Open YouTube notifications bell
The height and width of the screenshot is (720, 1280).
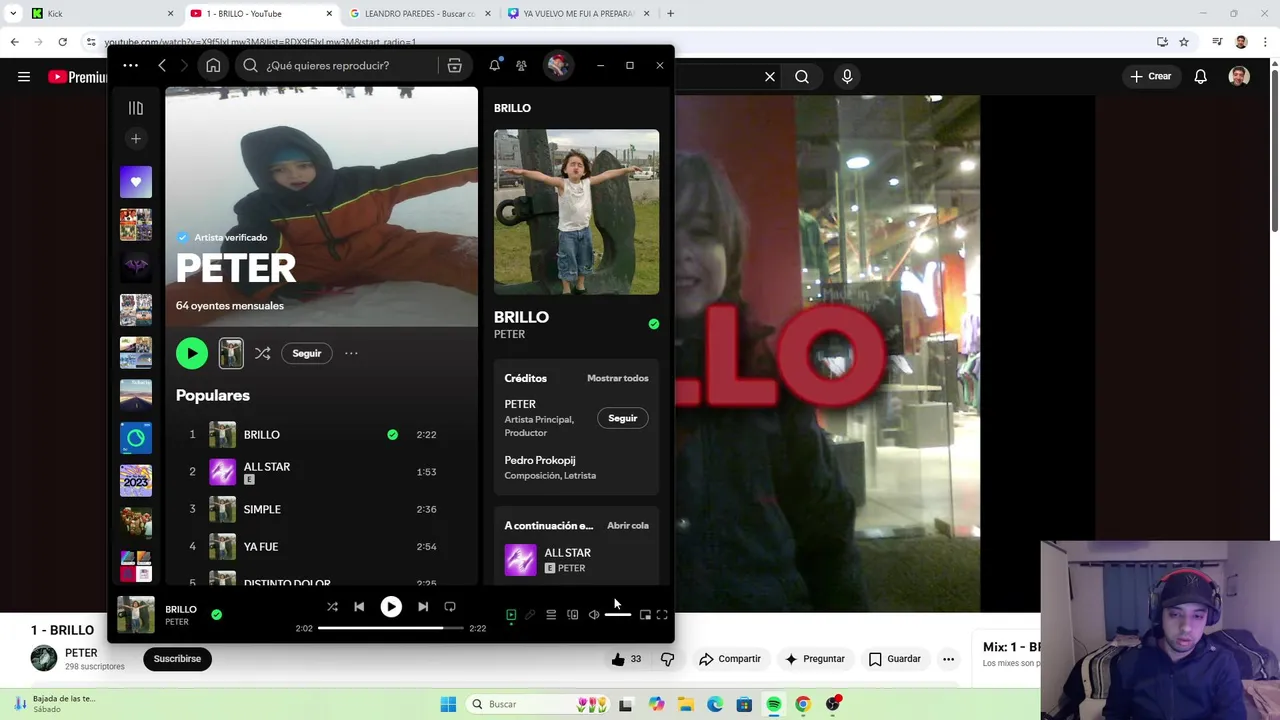point(1200,77)
